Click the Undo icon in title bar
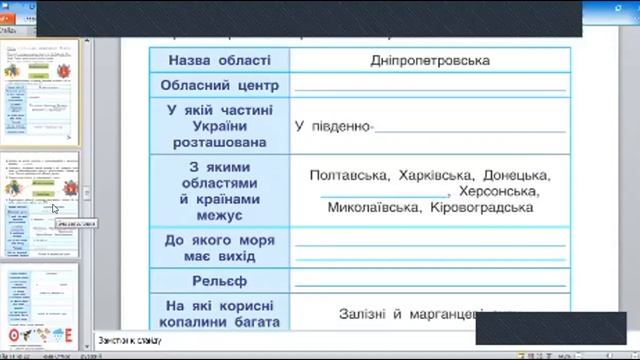Viewport: 640px width, 360px height. [32, 7]
